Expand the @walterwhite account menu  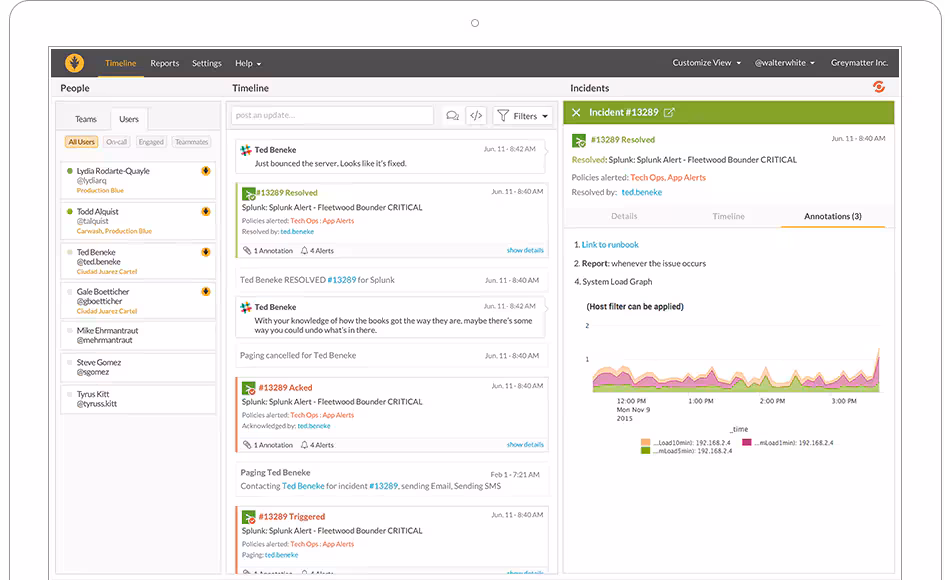tap(784, 63)
